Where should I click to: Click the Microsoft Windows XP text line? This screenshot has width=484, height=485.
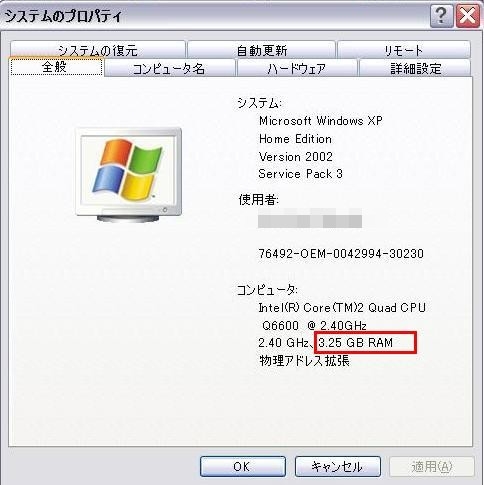pos(321,120)
